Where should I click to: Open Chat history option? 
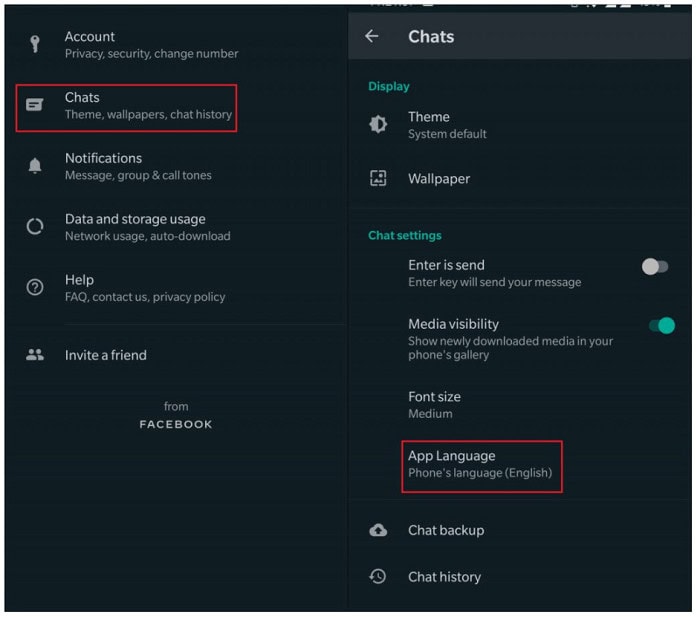coord(520,577)
